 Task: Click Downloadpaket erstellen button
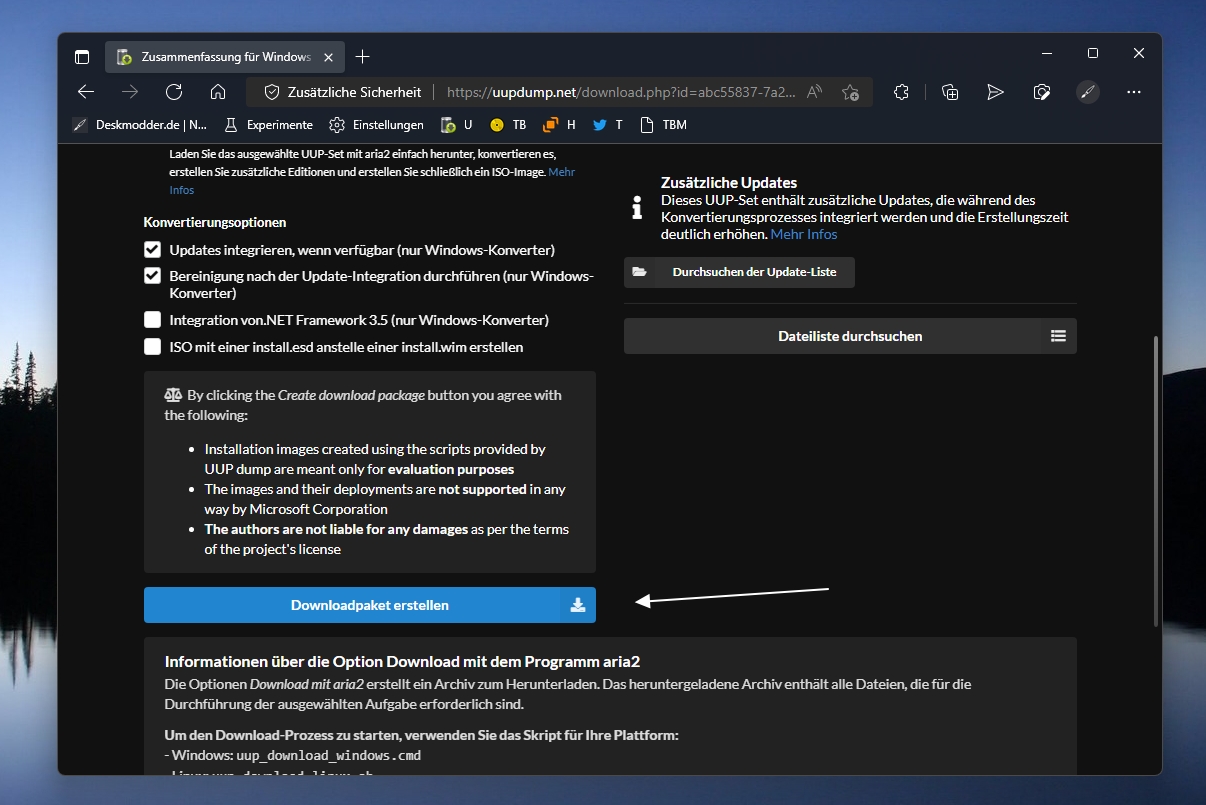(370, 605)
